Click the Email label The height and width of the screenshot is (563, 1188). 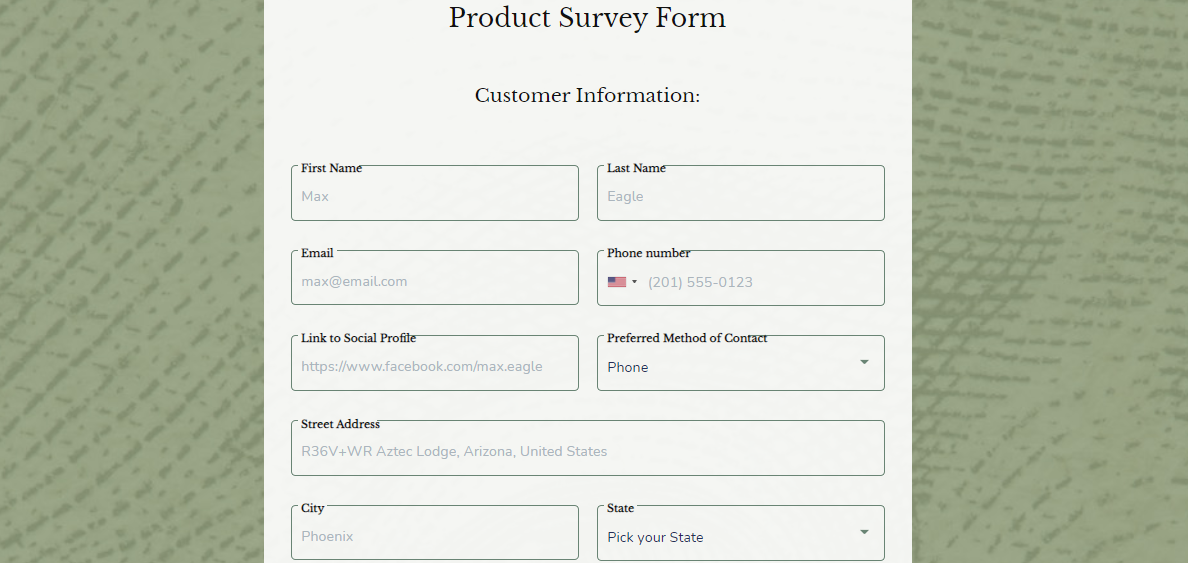(317, 253)
